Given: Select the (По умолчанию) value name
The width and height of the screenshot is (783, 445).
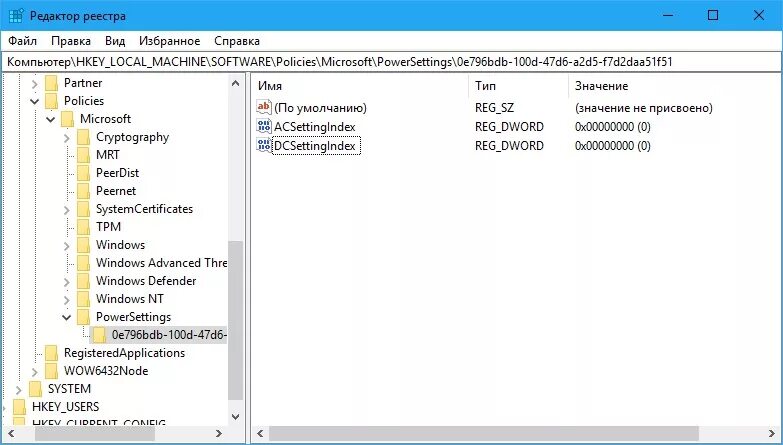Looking at the screenshot, I should pos(320,107).
